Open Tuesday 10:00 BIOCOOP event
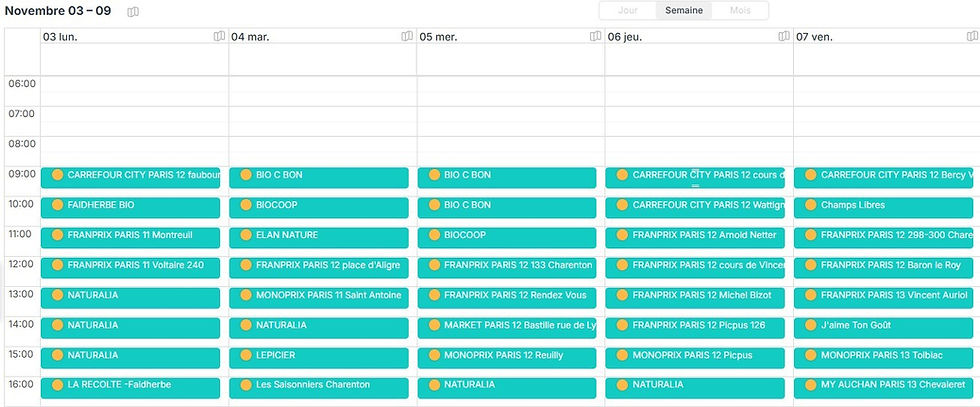The width and height of the screenshot is (980, 407). [319, 208]
